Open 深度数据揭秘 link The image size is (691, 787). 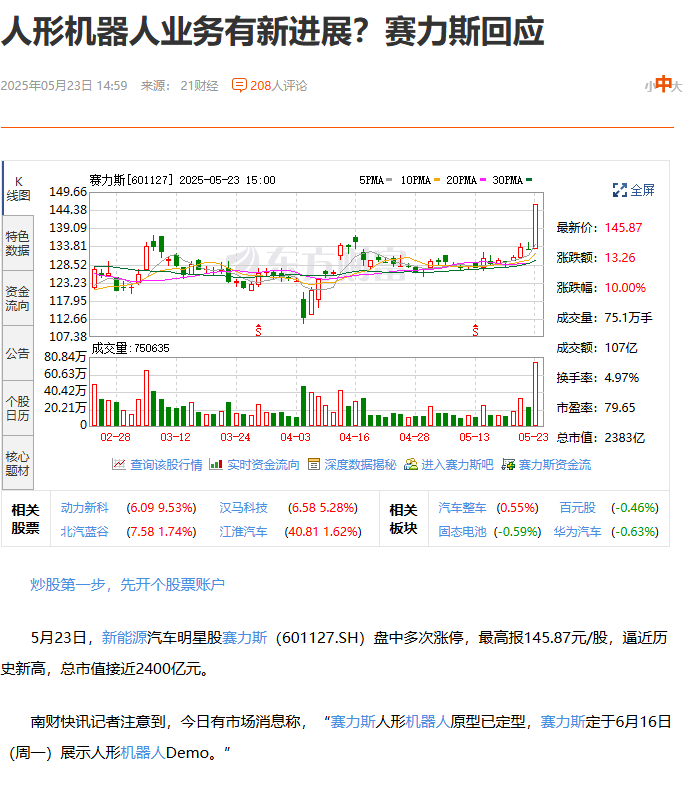[360, 465]
